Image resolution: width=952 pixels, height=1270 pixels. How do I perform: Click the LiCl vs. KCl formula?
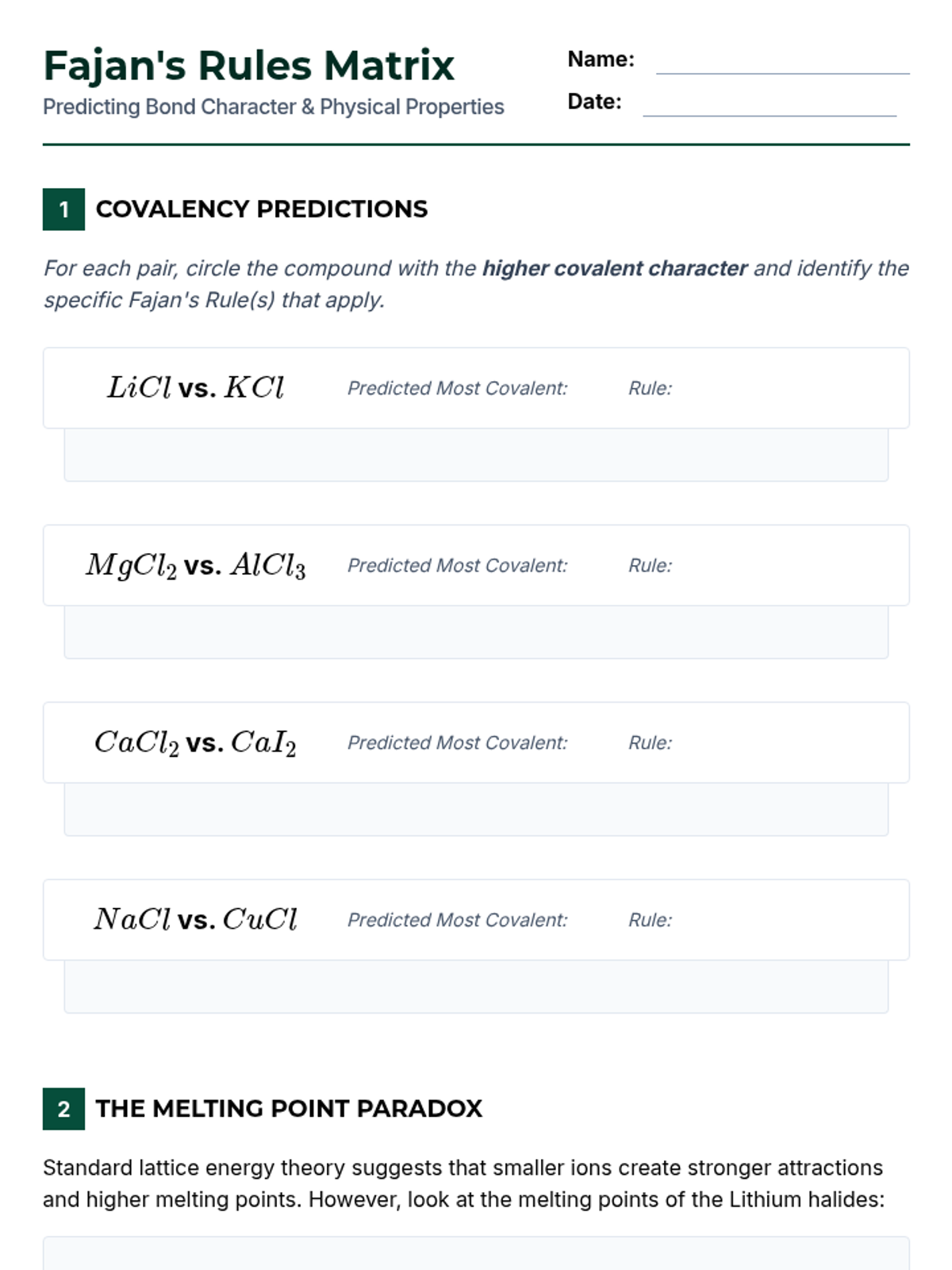195,388
